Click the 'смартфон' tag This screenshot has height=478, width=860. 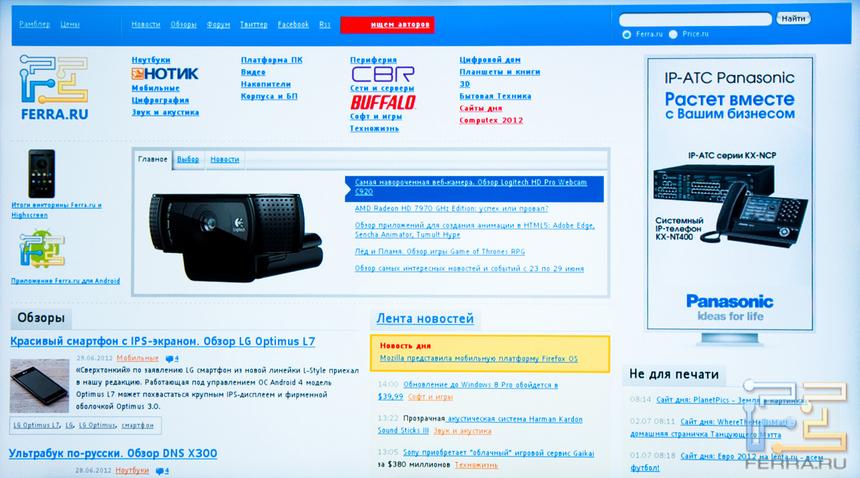(137, 425)
